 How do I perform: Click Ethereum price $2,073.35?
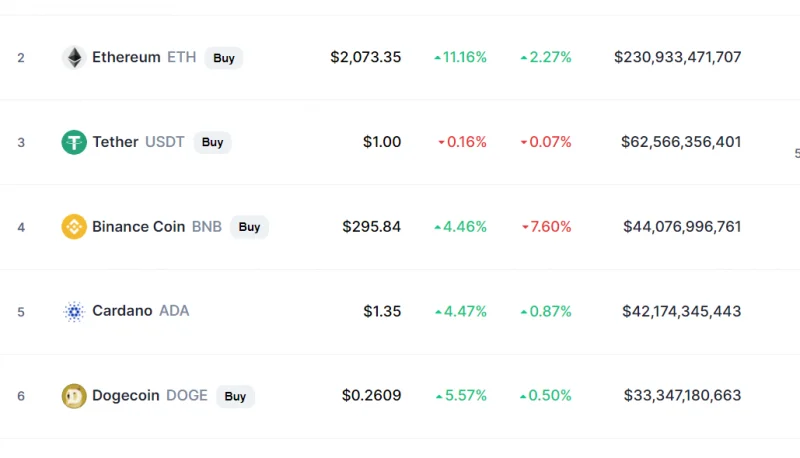point(366,57)
